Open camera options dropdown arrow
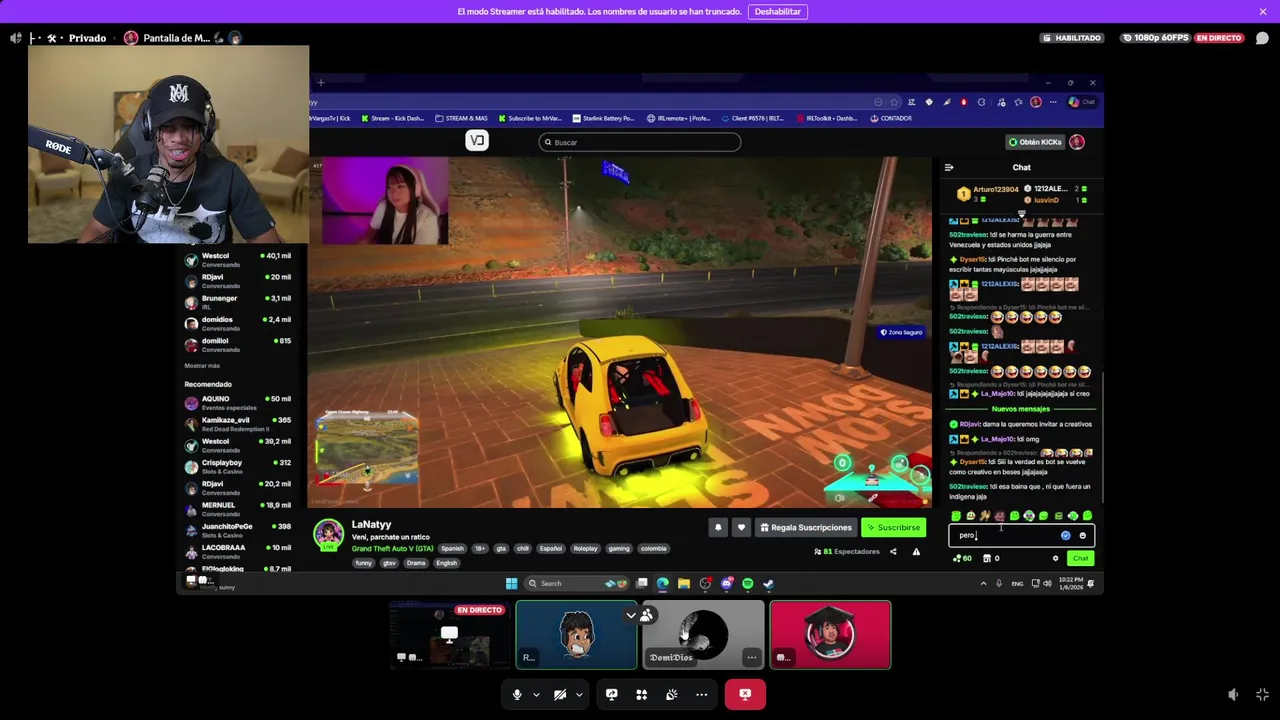 579,694
